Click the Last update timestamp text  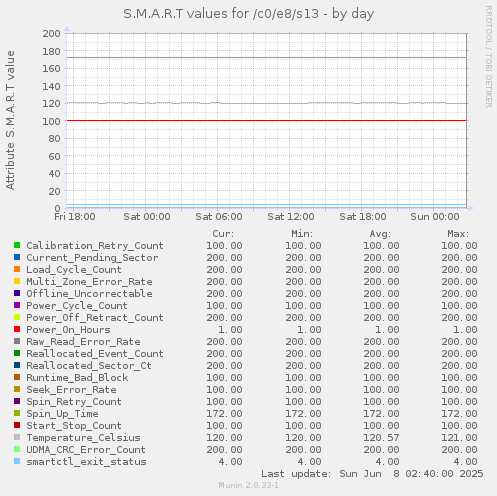[372, 474]
